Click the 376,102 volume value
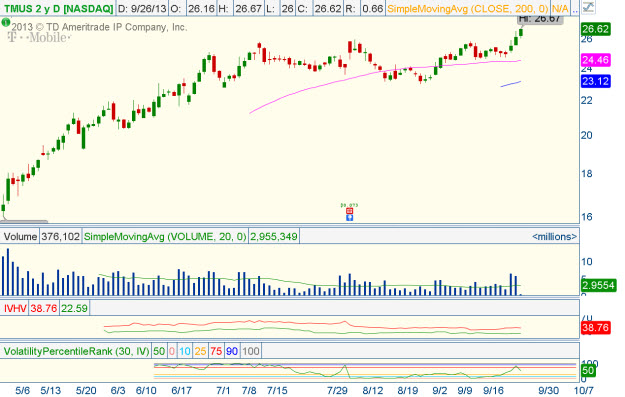The height and width of the screenshot is (397, 625). coord(61,236)
